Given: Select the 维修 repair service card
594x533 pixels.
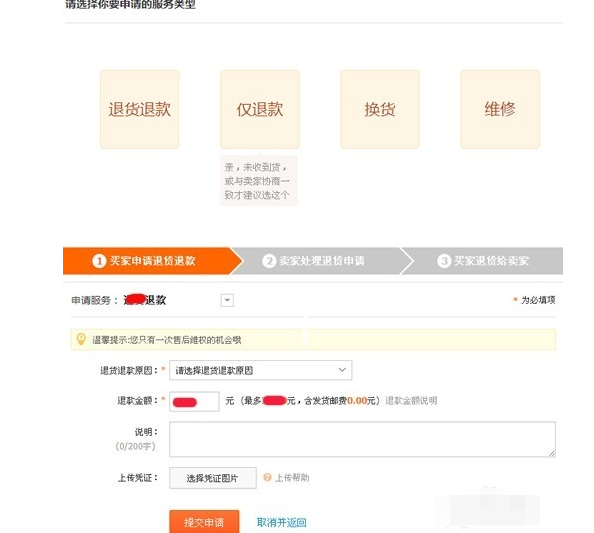Looking at the screenshot, I should [x=500, y=109].
